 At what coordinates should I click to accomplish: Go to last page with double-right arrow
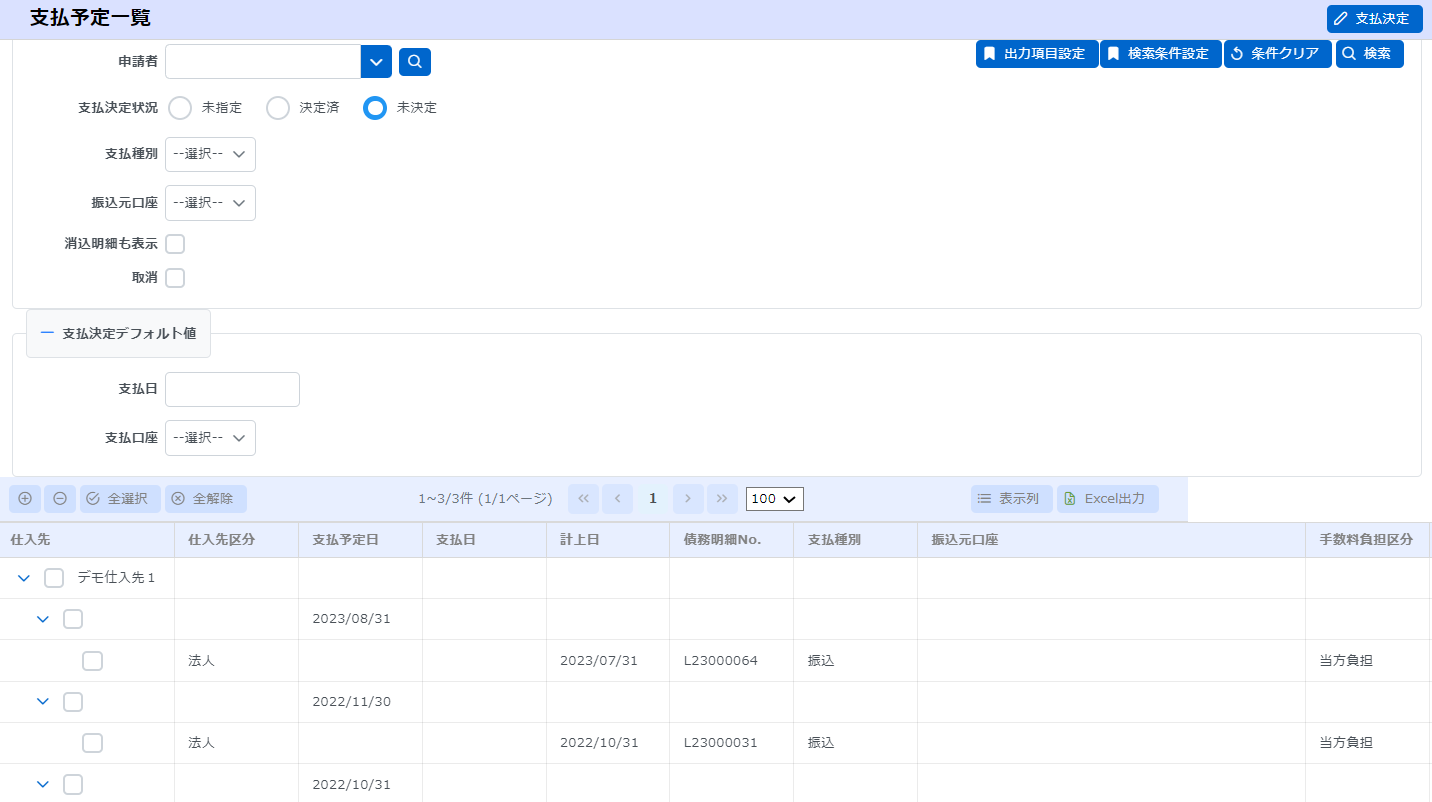(x=722, y=499)
